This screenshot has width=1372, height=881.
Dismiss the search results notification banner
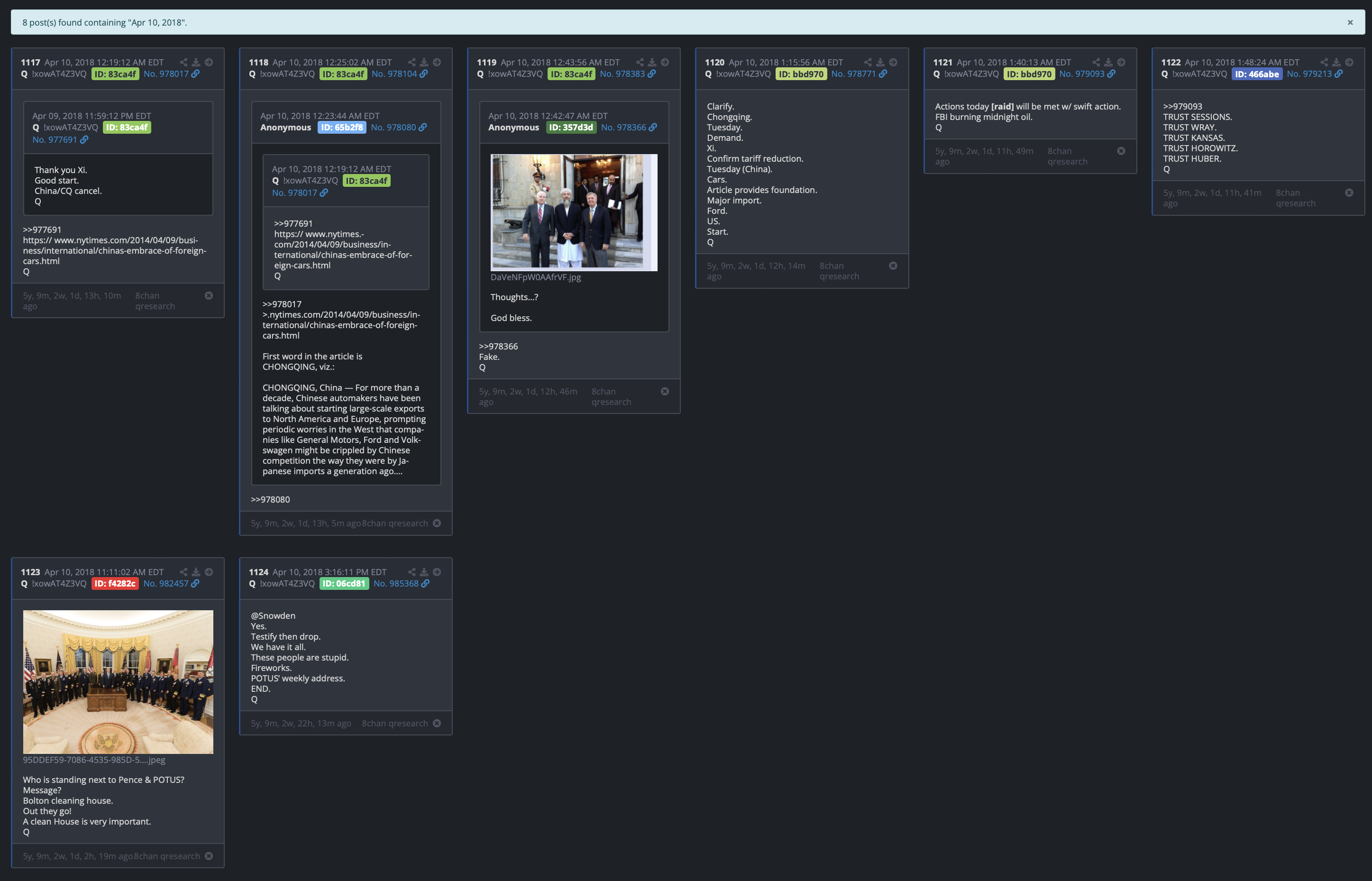1350,22
